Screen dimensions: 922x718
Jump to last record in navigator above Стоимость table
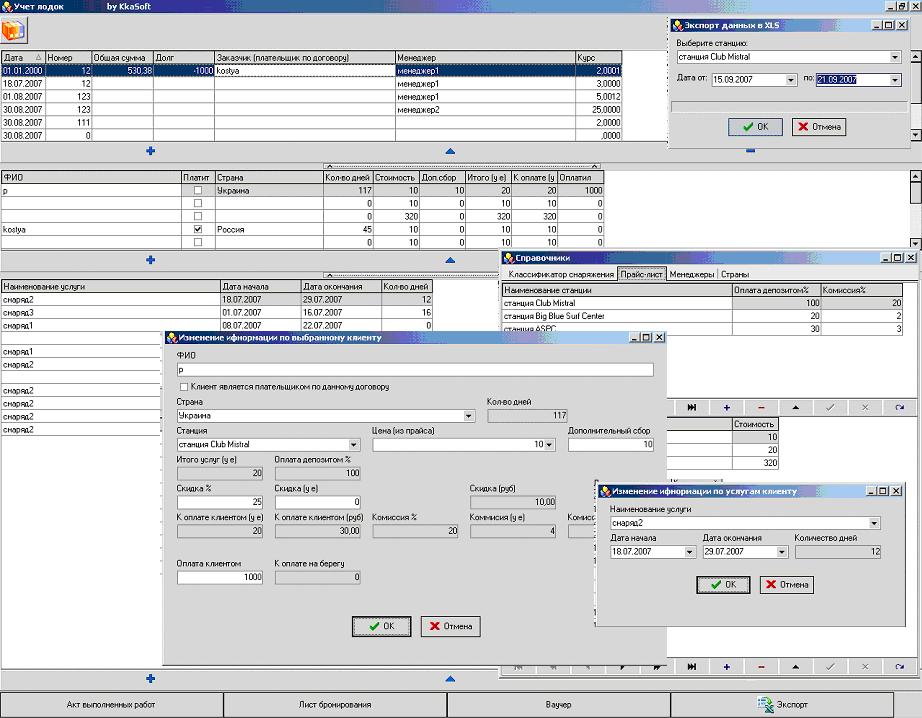pyautogui.click(x=692, y=408)
